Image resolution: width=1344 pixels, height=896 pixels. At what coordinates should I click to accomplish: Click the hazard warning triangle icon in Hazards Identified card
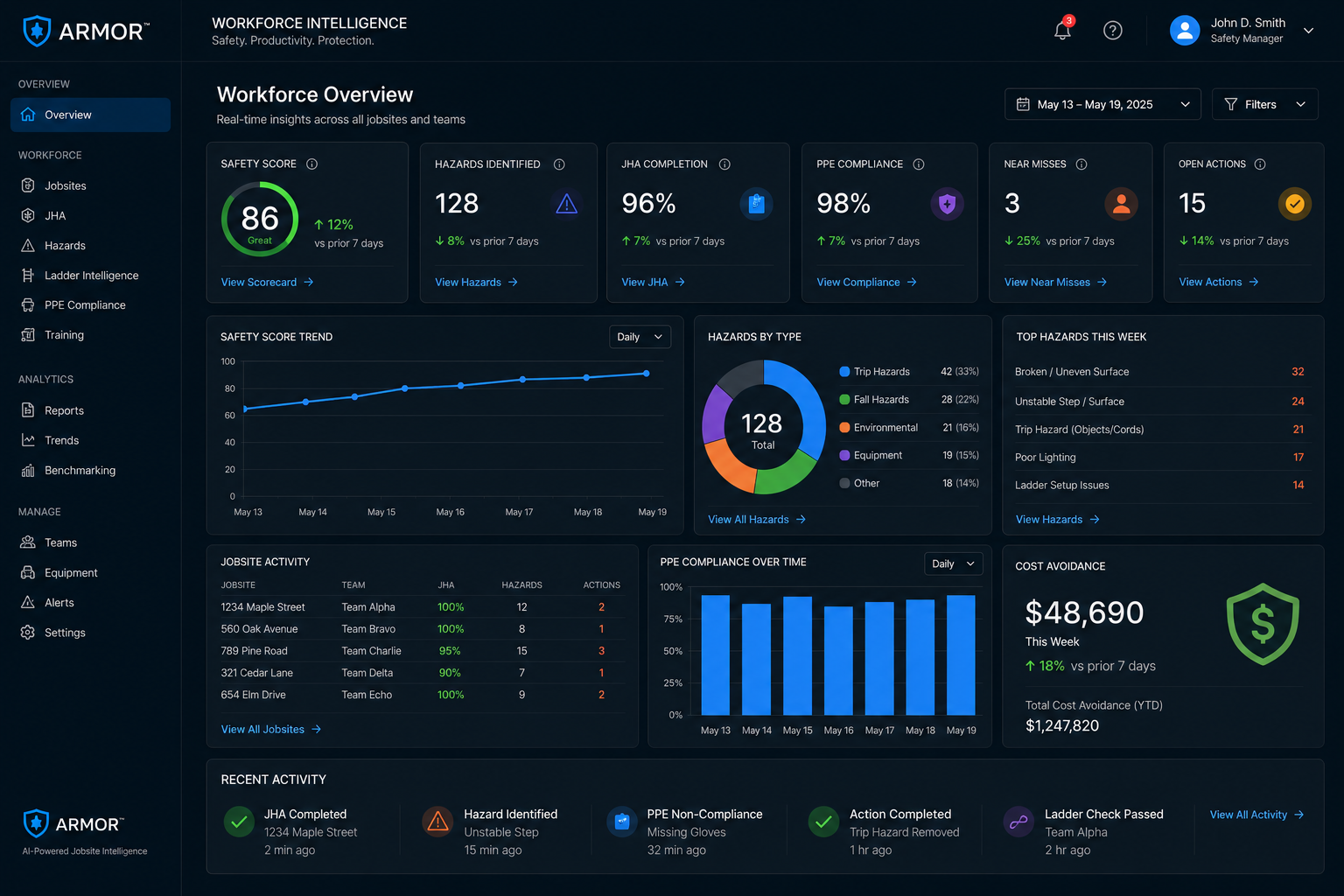pos(567,204)
